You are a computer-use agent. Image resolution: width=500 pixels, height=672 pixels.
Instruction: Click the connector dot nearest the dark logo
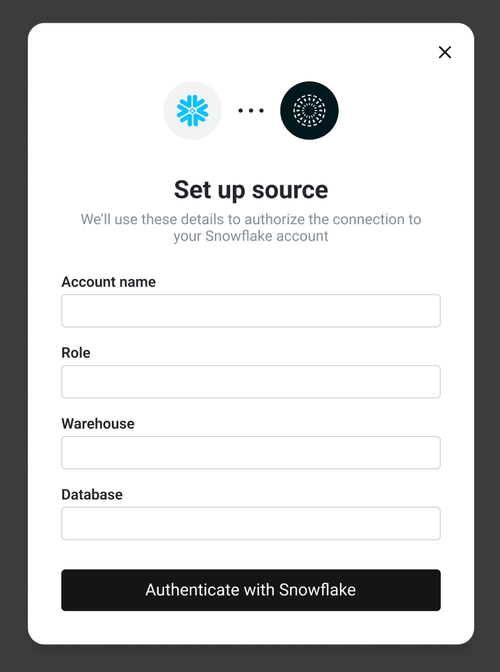[x=261, y=111]
